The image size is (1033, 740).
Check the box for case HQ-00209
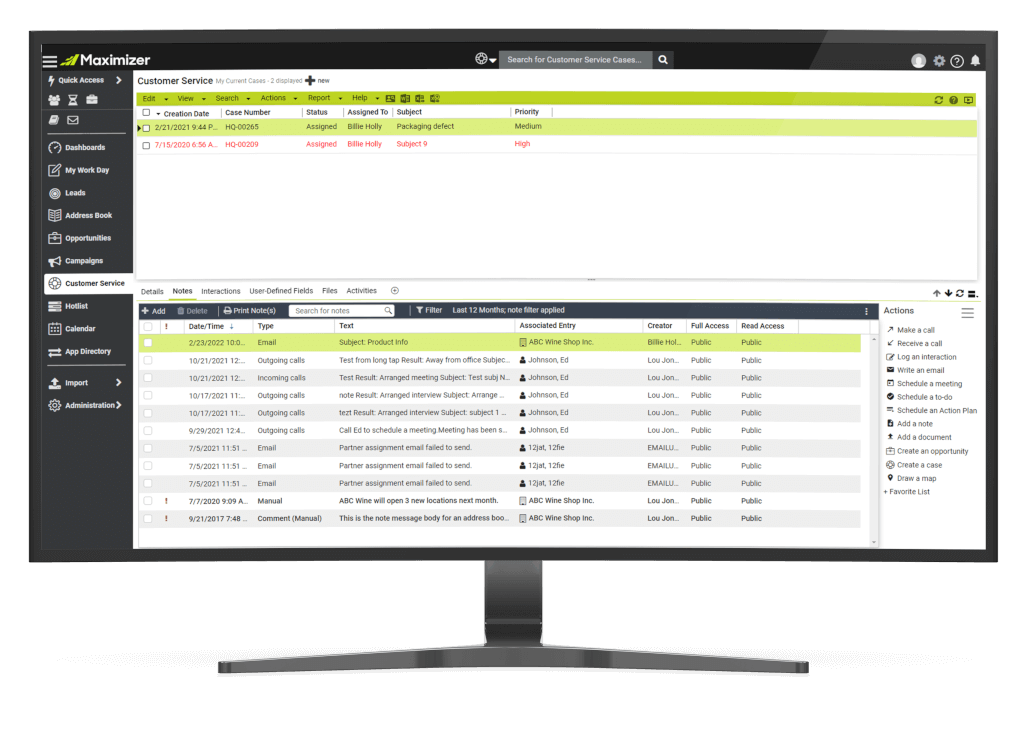(x=146, y=145)
